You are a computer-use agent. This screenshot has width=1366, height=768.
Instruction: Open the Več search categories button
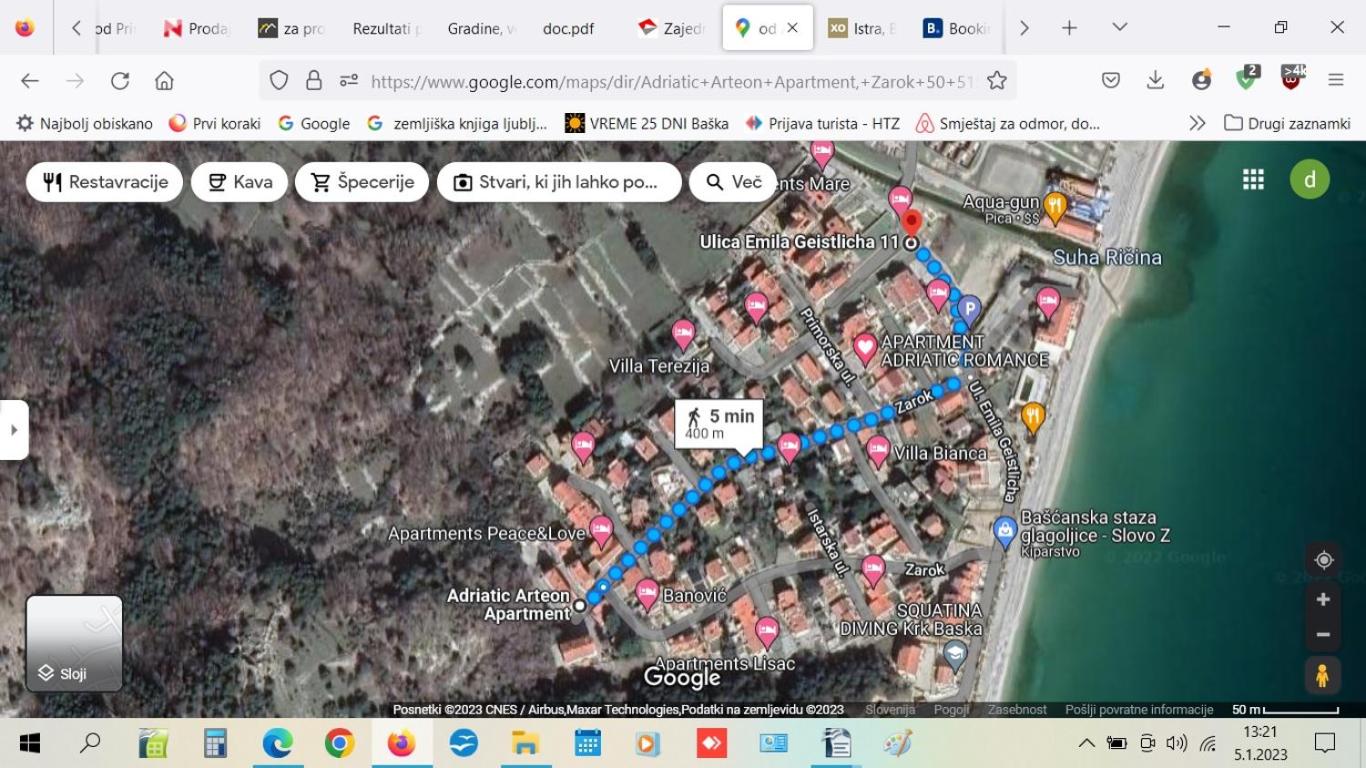(733, 182)
